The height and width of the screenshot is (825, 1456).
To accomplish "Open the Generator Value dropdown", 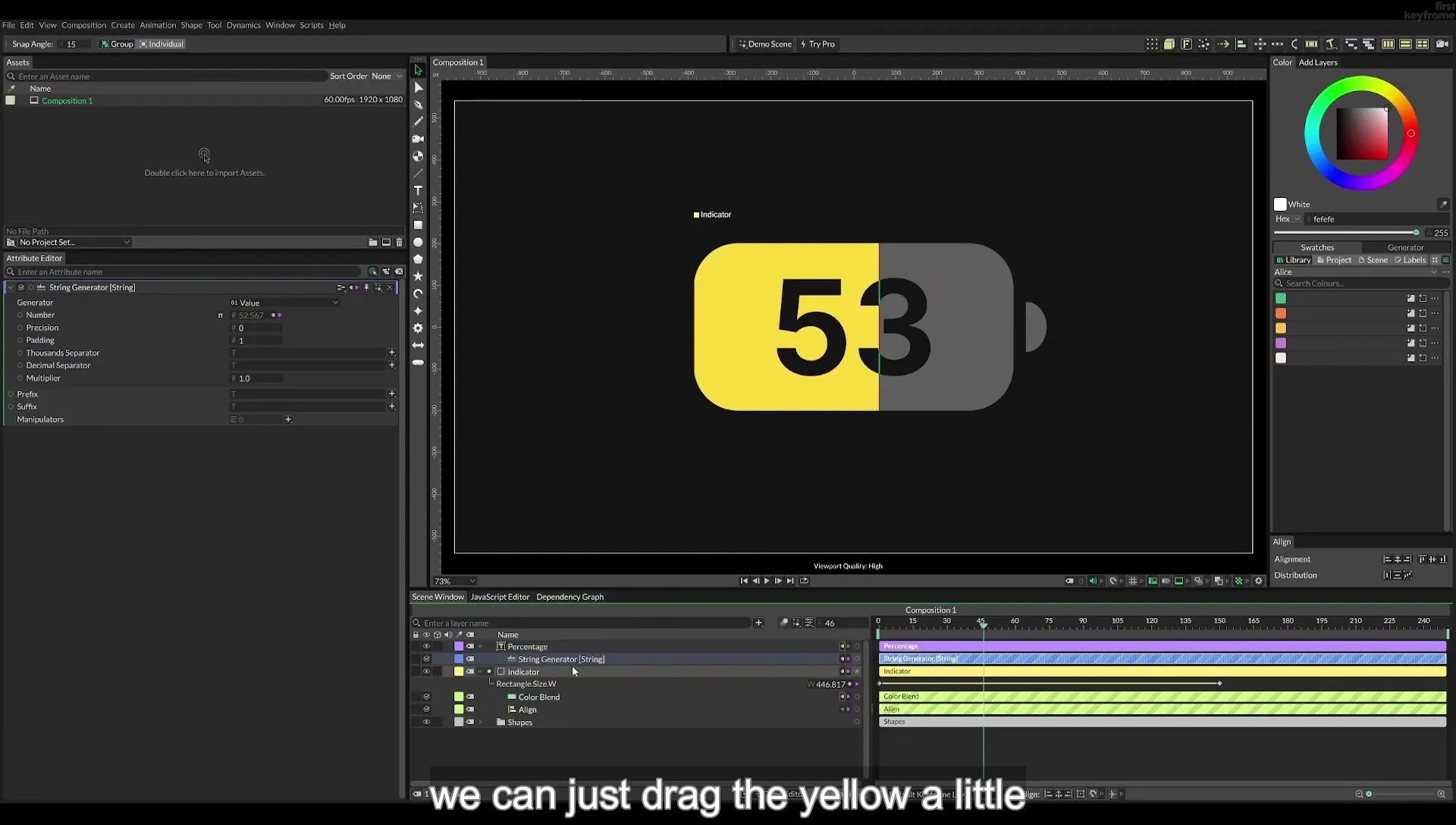I will click(x=284, y=303).
